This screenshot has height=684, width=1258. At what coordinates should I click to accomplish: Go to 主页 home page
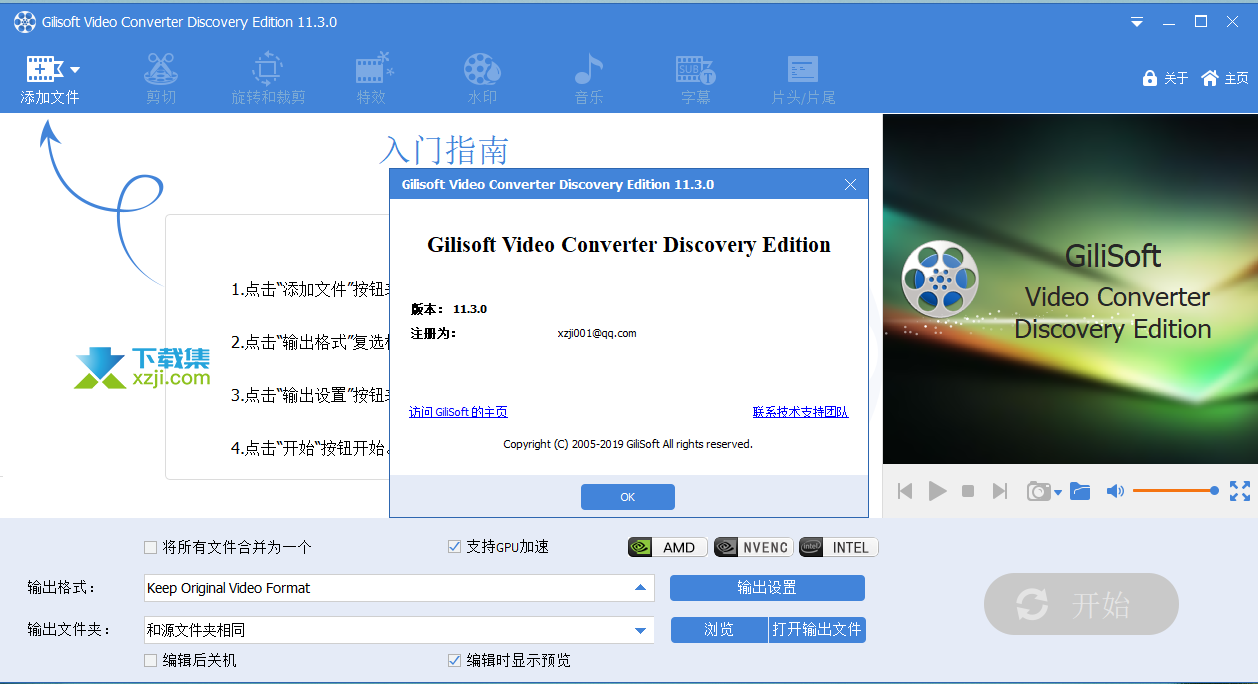1225,78
